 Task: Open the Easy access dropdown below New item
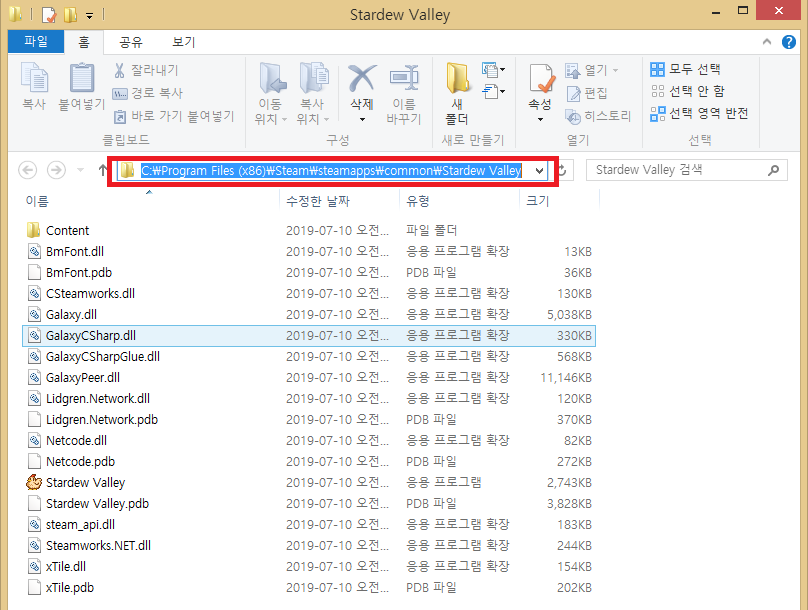493,92
